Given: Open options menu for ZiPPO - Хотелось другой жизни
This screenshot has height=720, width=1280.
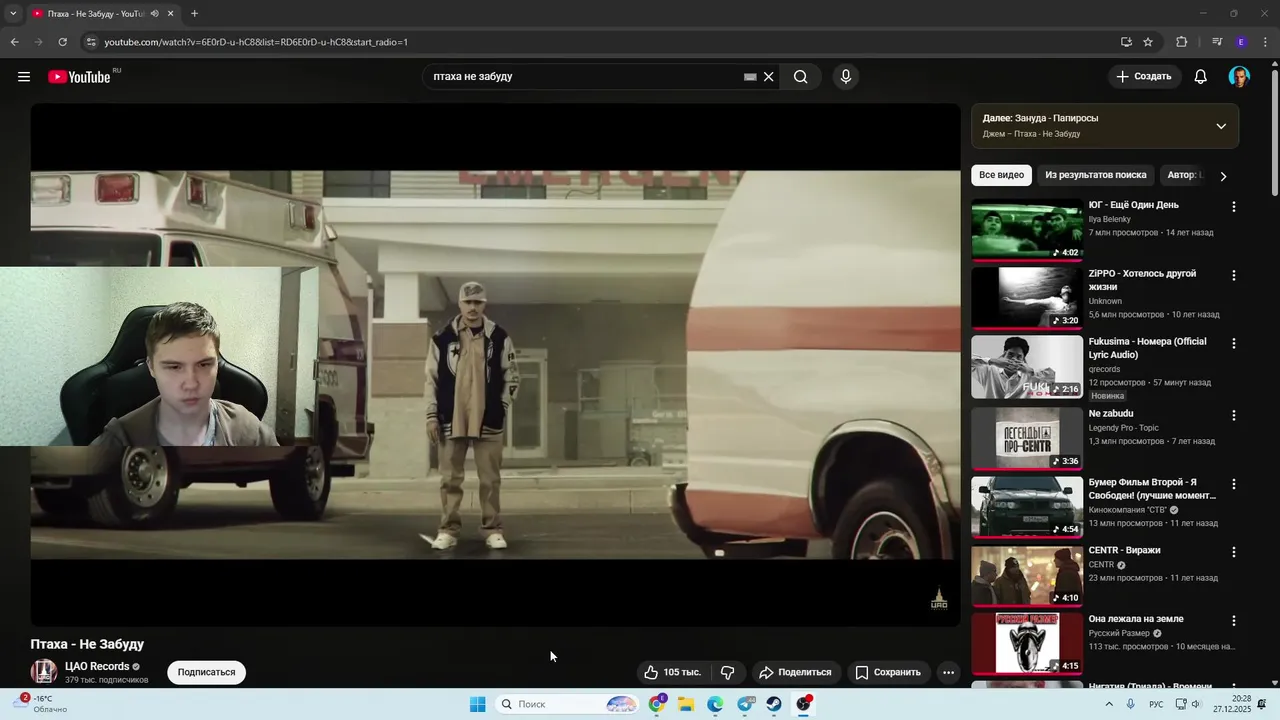Looking at the screenshot, I should coord(1233,275).
